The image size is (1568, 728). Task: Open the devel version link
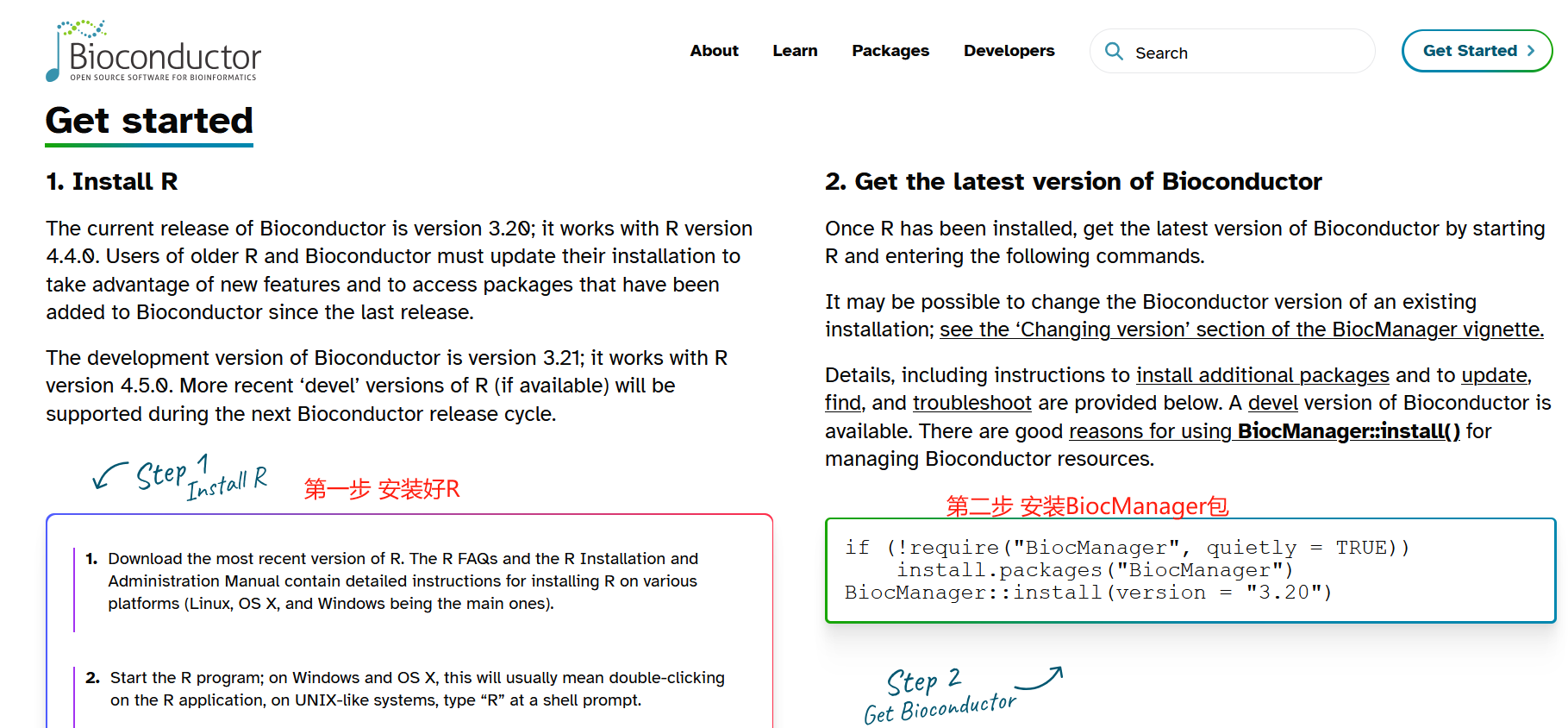1272,403
